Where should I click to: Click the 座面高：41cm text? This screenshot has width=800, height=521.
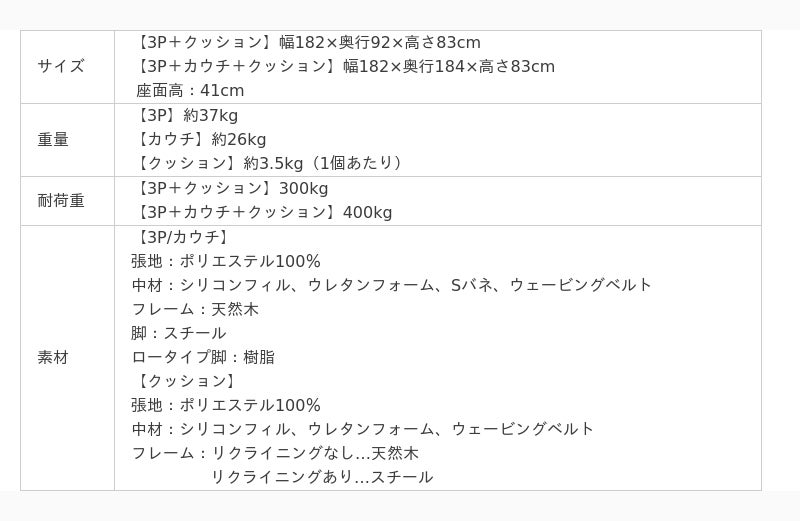pos(190,91)
